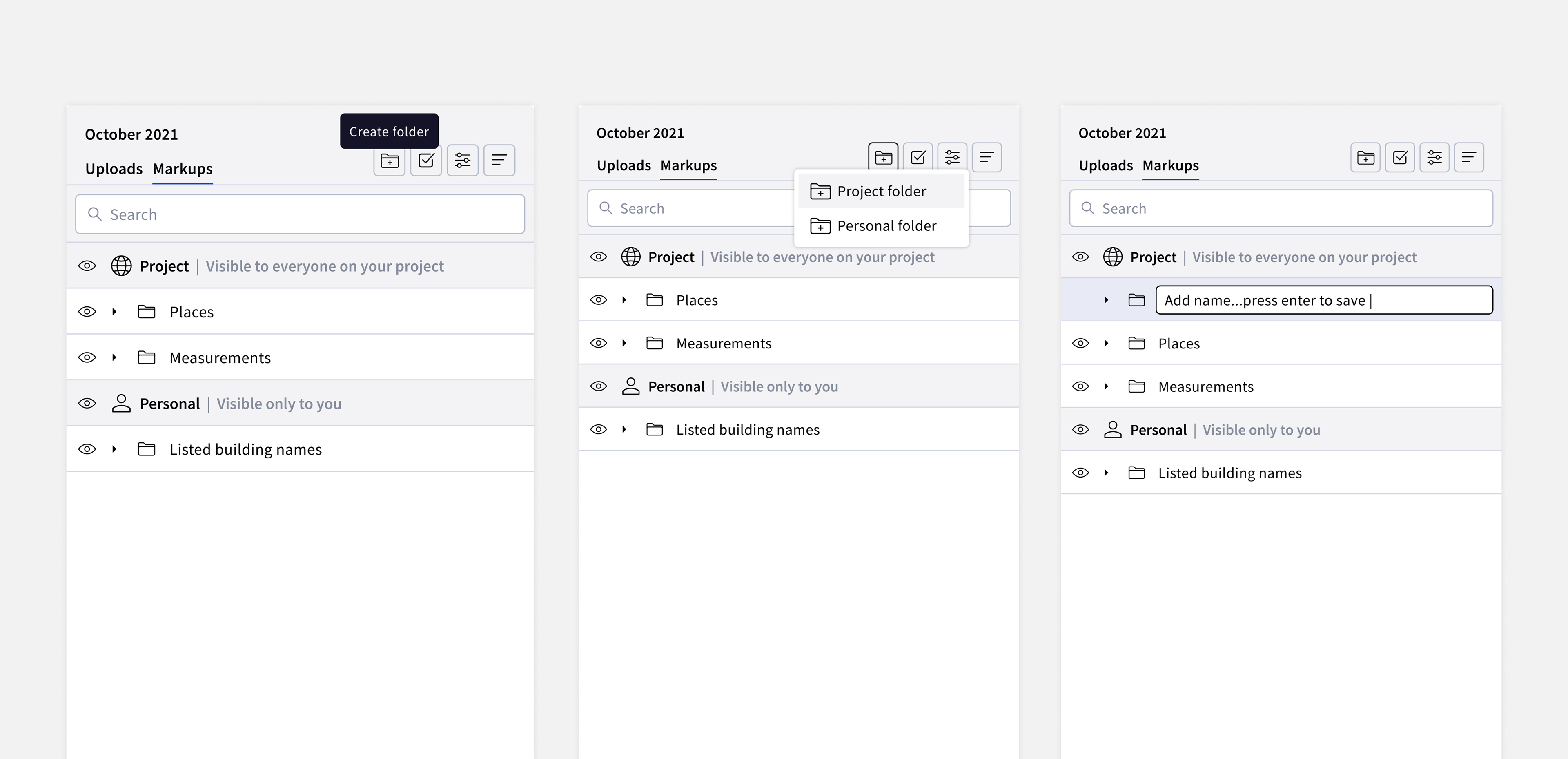1568x759 pixels.
Task: Toggle Personal section eye in middle panel
Action: coord(598,386)
